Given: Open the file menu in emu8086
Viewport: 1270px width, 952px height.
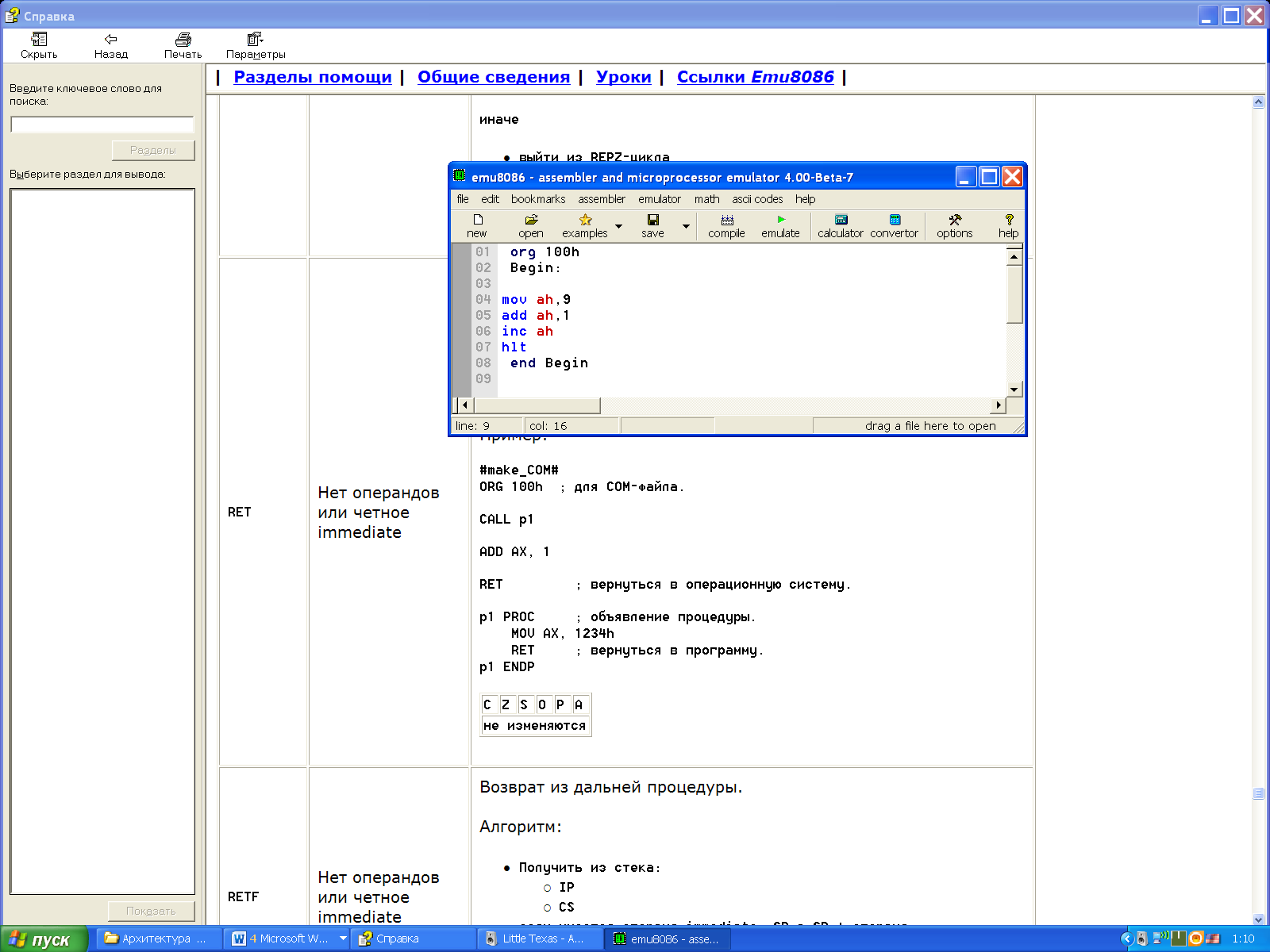Looking at the screenshot, I should click(463, 199).
